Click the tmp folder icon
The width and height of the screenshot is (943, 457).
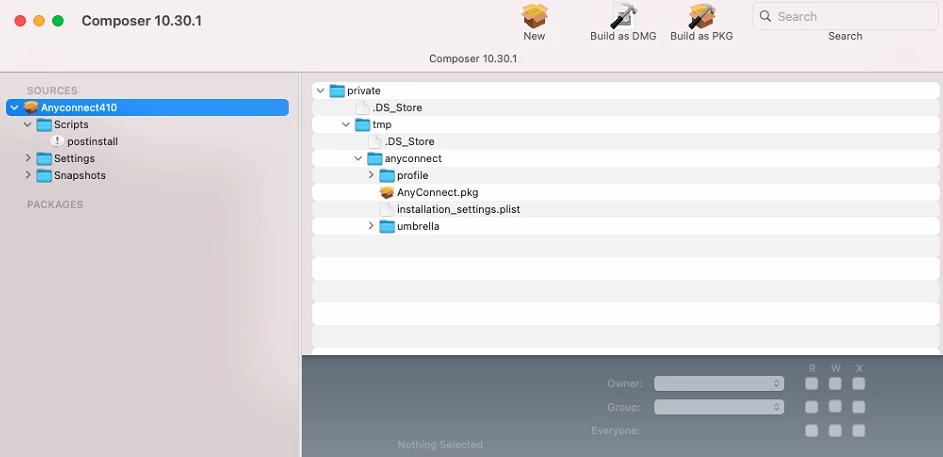(363, 124)
